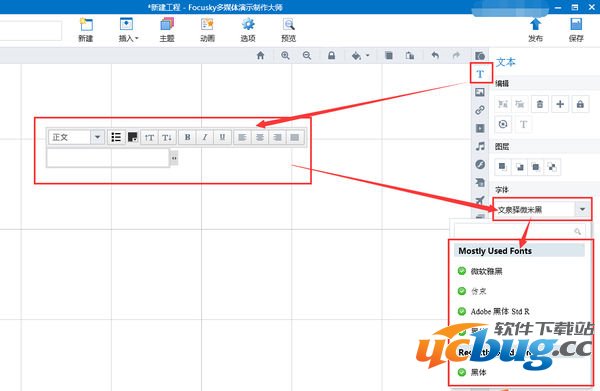Open the 动画 (Animation) editor

coord(207,29)
